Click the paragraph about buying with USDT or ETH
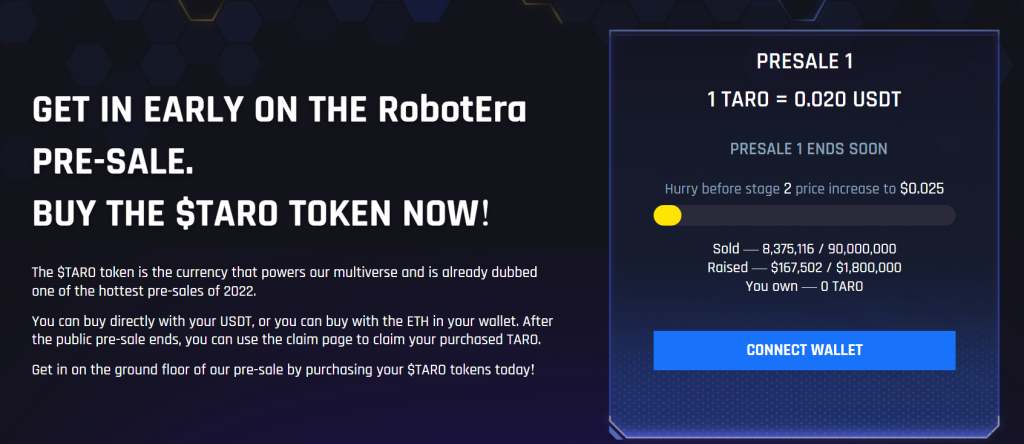The width and height of the screenshot is (1024, 444). click(293, 330)
